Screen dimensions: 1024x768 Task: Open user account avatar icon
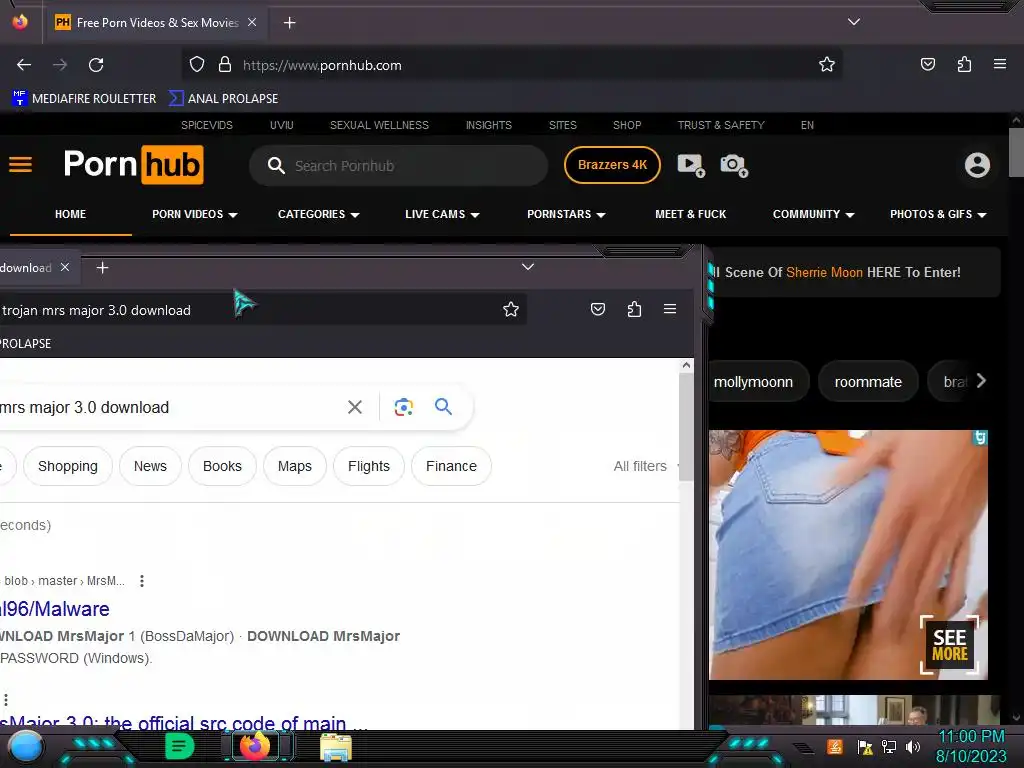tap(977, 165)
